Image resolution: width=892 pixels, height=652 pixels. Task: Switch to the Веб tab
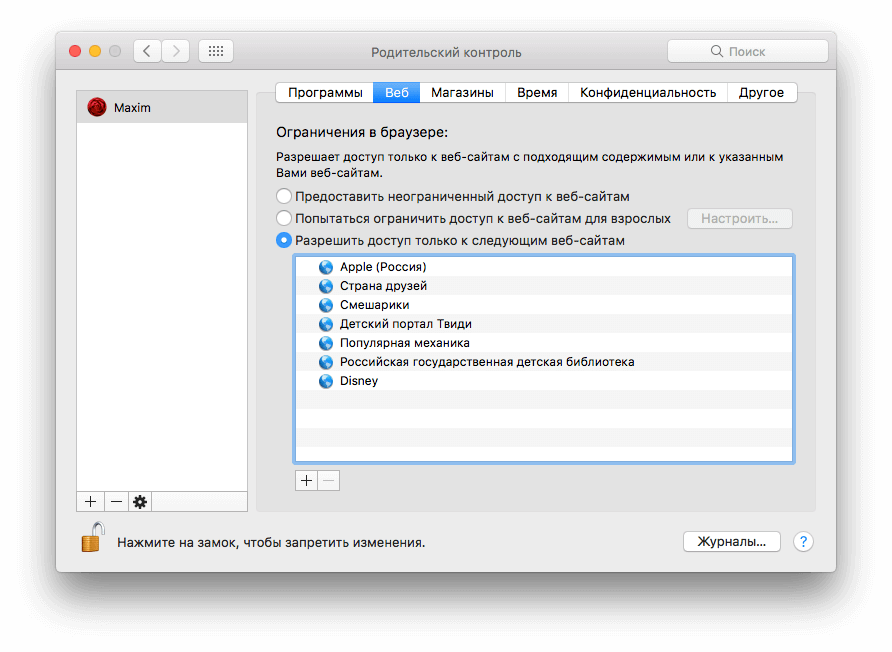pyautogui.click(x=397, y=92)
